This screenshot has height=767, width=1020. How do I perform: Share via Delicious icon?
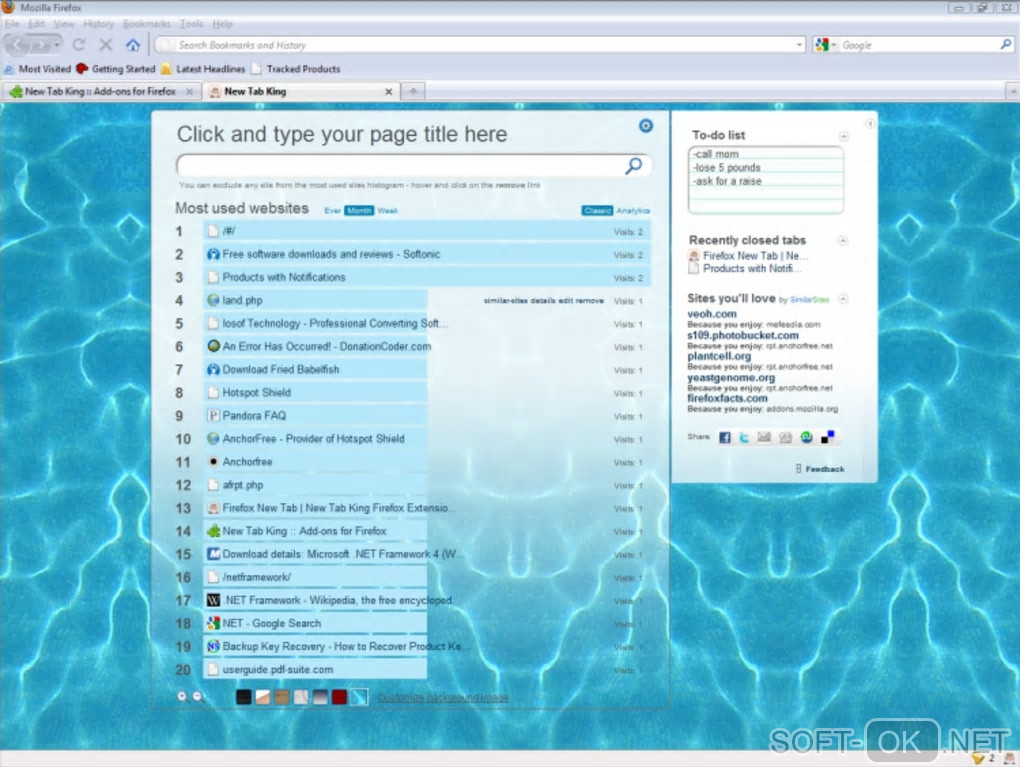pos(827,437)
